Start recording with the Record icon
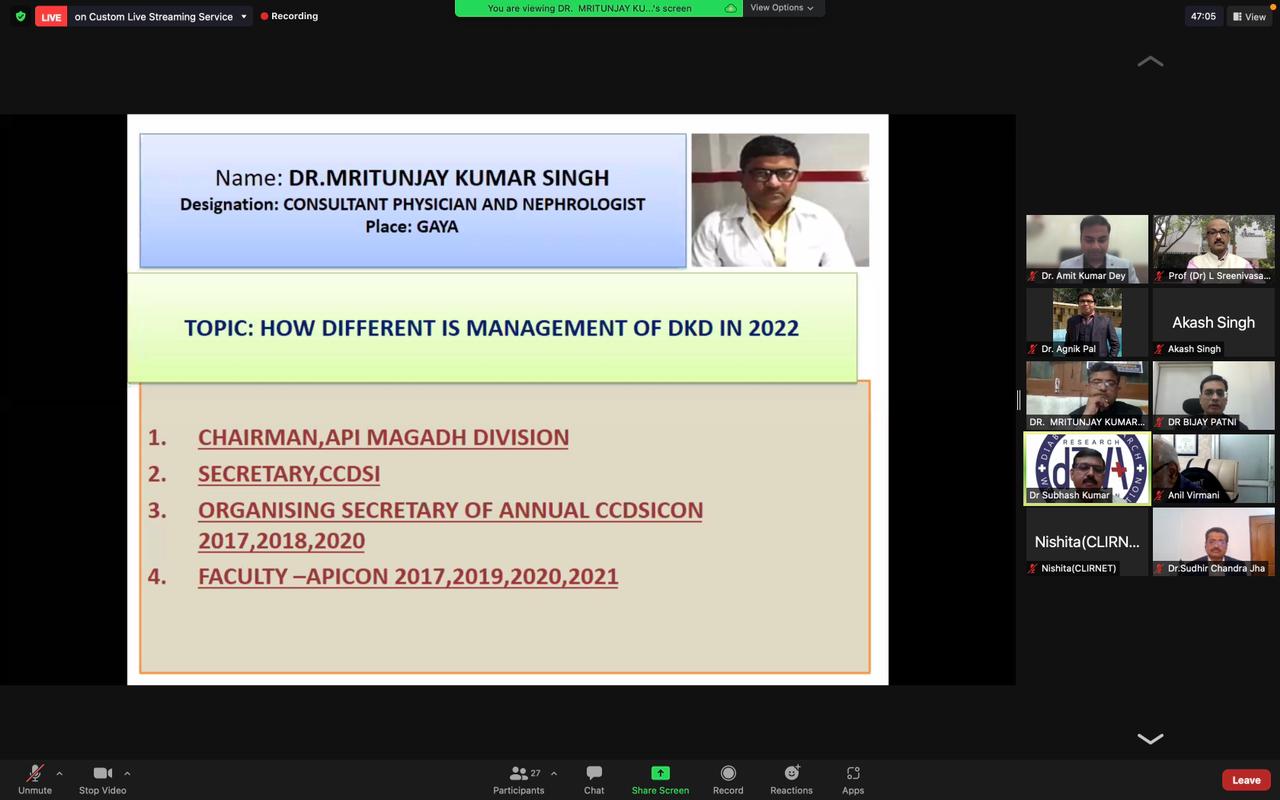This screenshot has height=800, width=1280. tap(728, 773)
